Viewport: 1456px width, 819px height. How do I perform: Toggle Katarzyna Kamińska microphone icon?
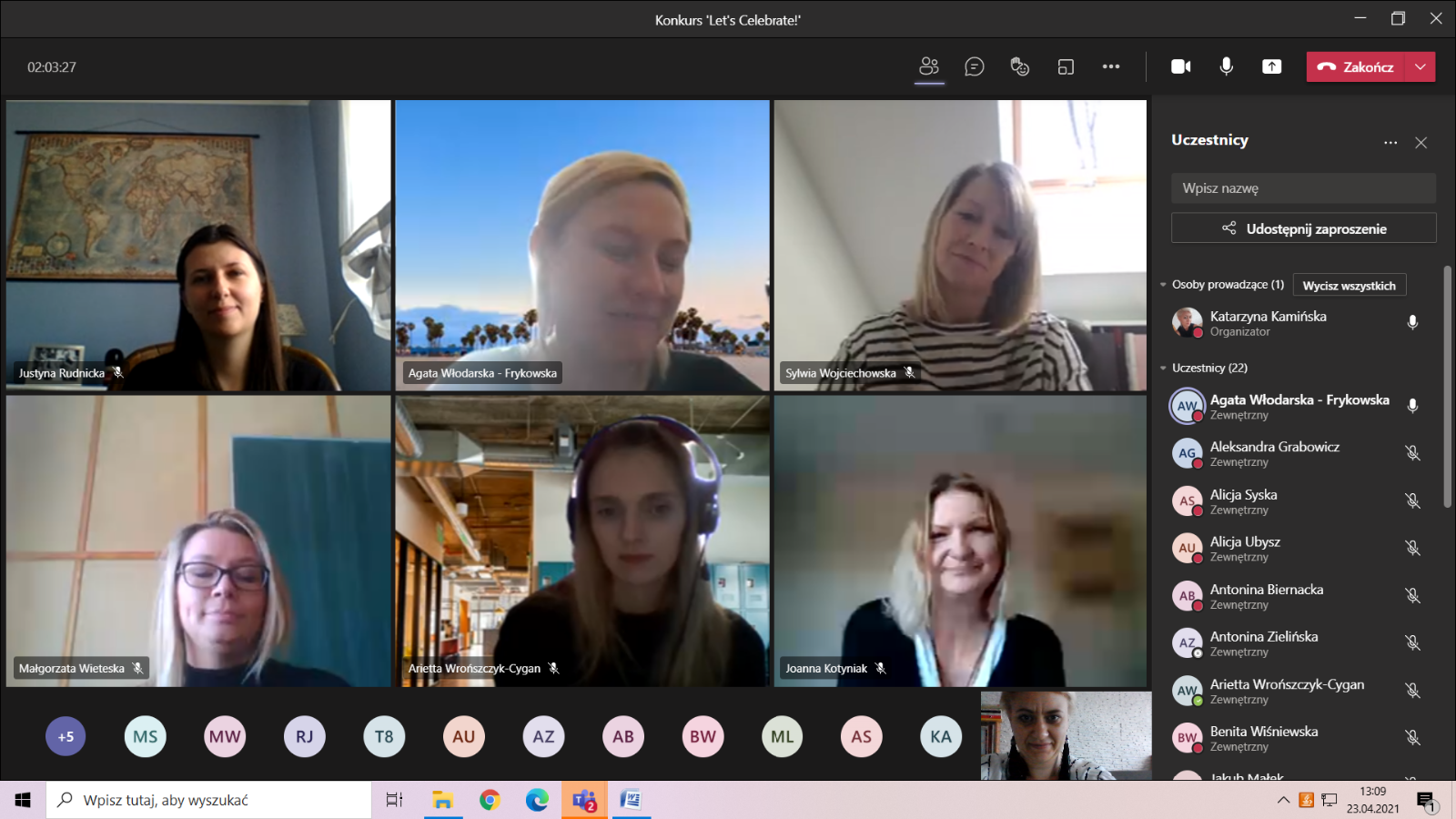point(1412,322)
